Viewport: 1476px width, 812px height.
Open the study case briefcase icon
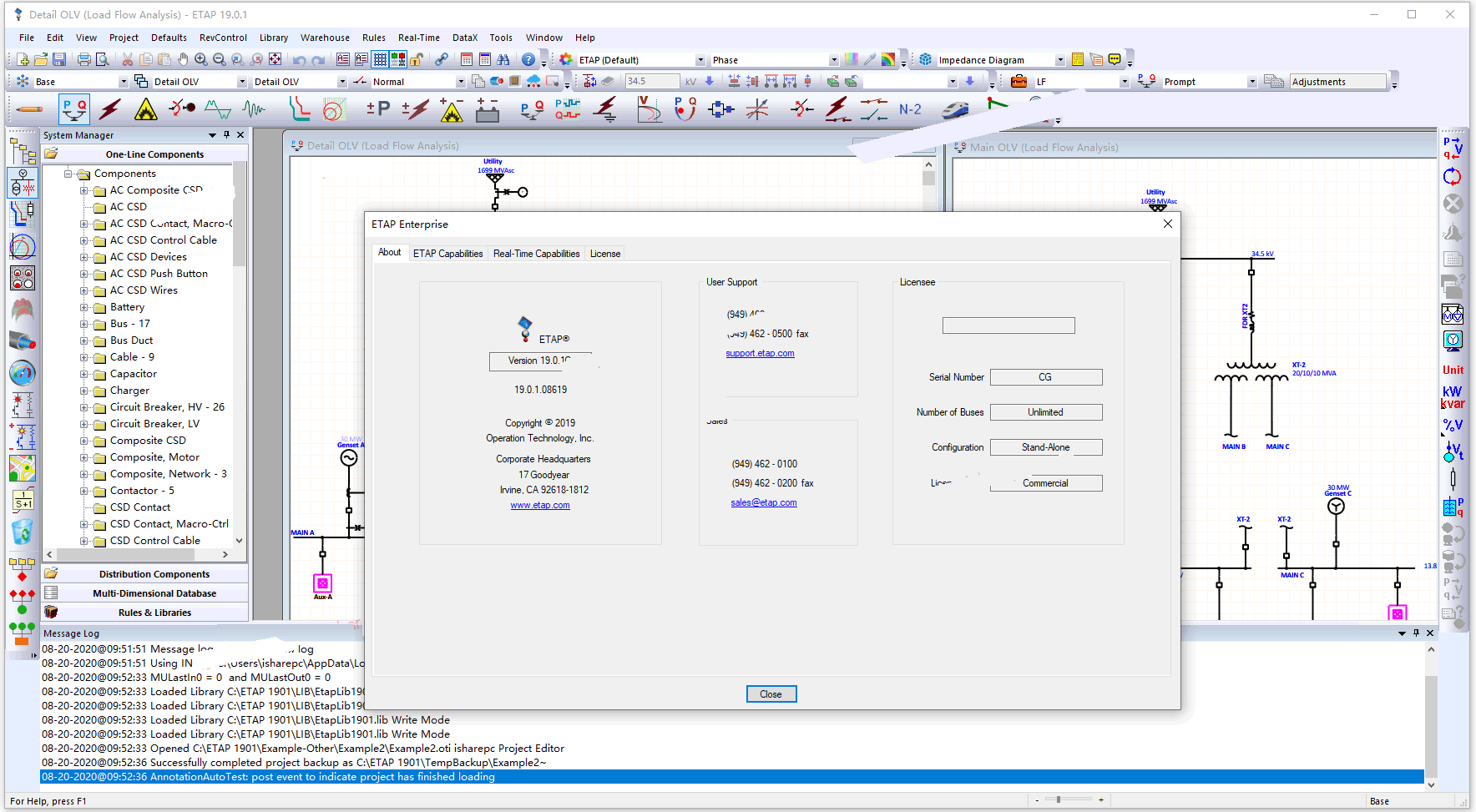click(x=1019, y=81)
